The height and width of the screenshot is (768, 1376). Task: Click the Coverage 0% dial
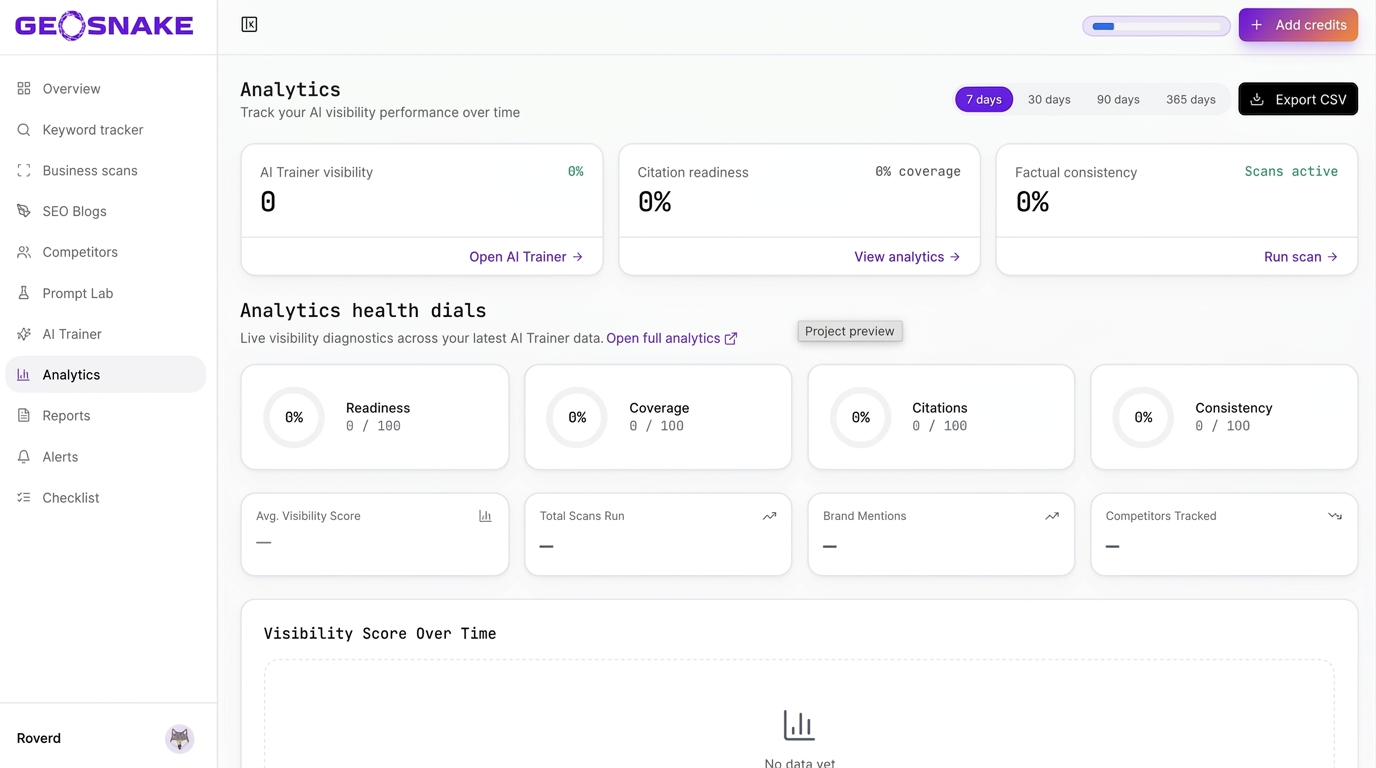pos(577,417)
